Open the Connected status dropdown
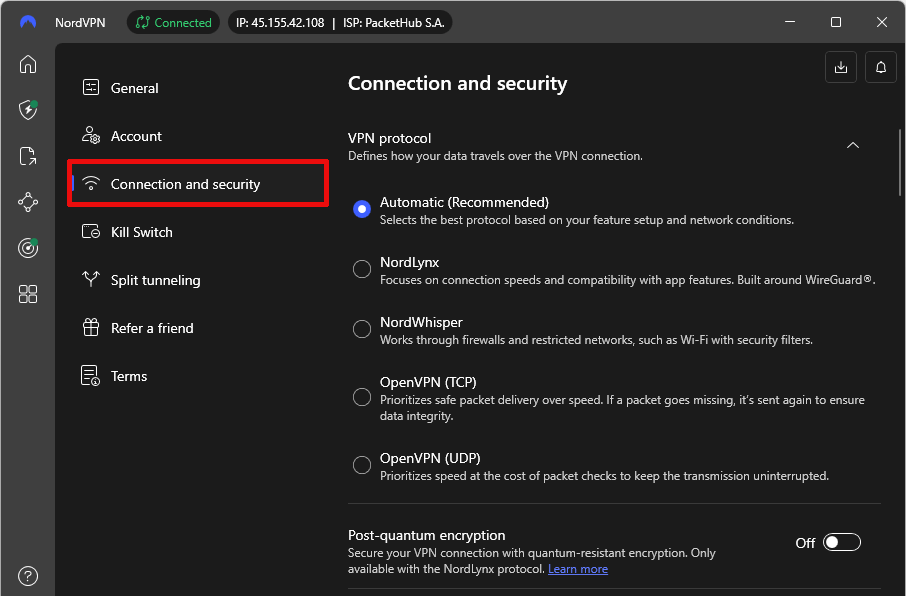Viewport: 906px width, 596px height. tap(172, 21)
